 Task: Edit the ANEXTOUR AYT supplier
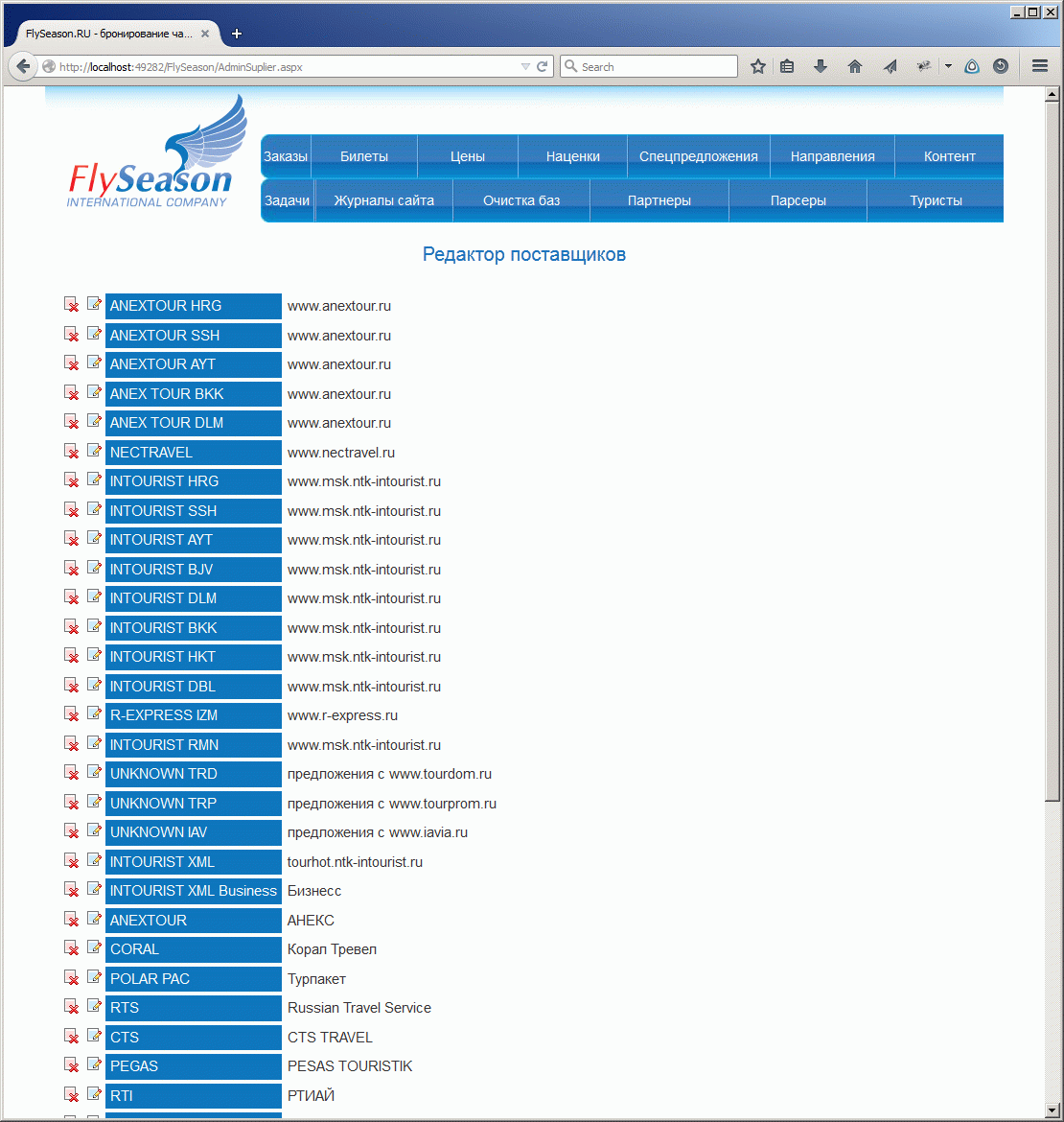point(94,362)
